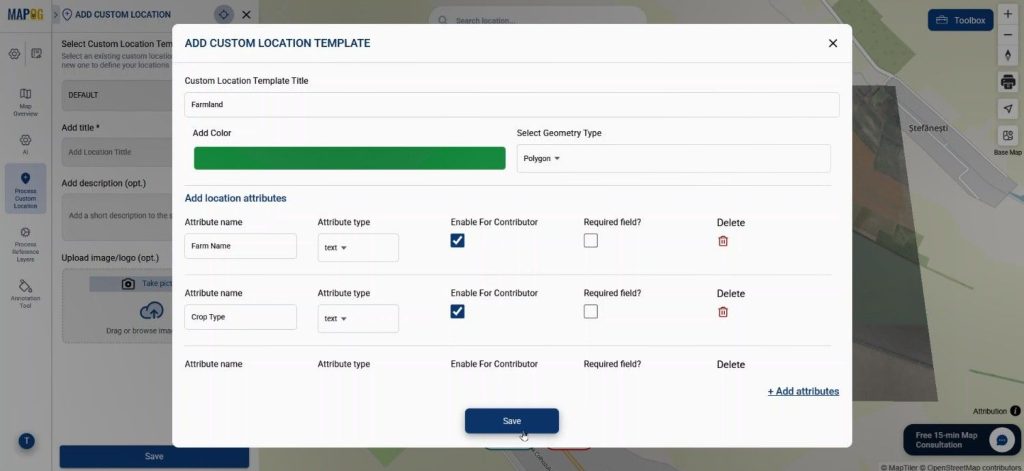Close the Add Custom Location side panel
The height and width of the screenshot is (471, 1024).
[x=246, y=14]
